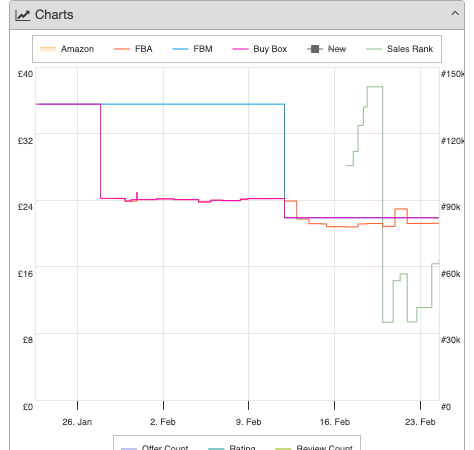Click the Charts panel title text

click(x=54, y=15)
